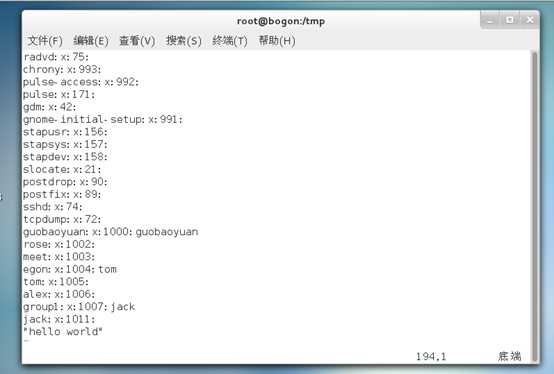Click the guobaoyuan: x: 1000: line

[x=111, y=232]
